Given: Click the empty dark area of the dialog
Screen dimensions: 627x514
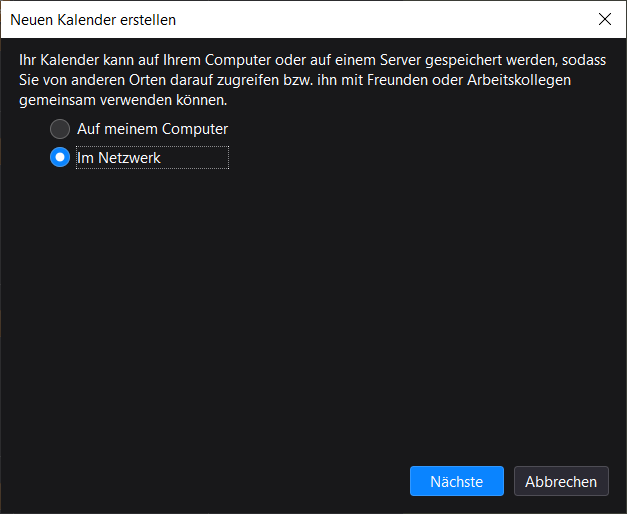Looking at the screenshot, I should [x=313, y=320].
